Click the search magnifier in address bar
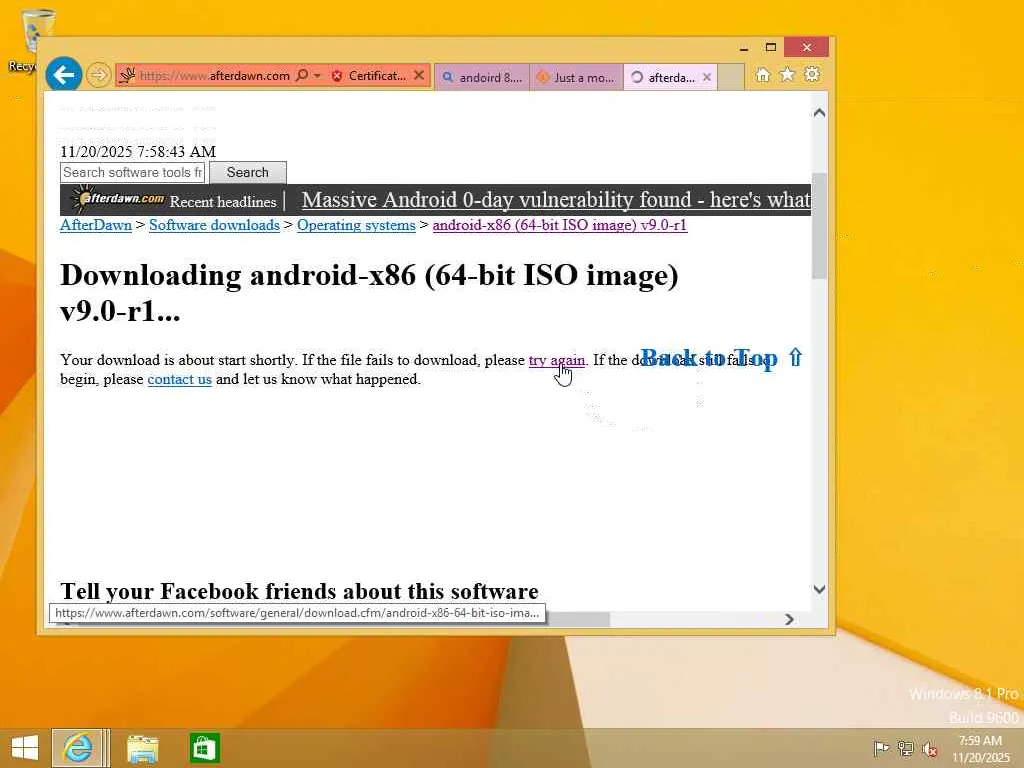Viewport: 1024px width, 768px height. [x=302, y=76]
